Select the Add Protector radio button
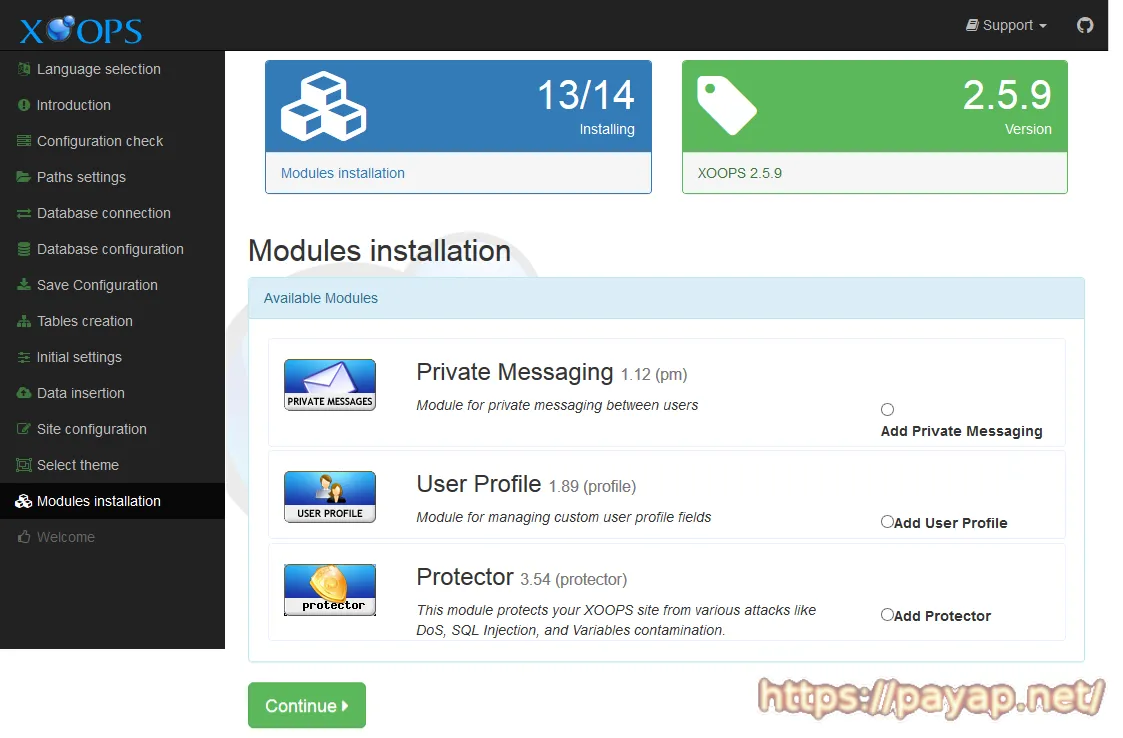The height and width of the screenshot is (738, 1123). (x=884, y=614)
